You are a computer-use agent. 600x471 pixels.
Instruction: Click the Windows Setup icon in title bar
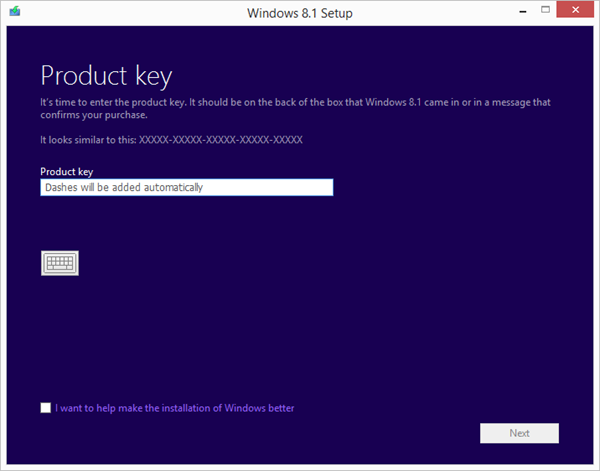click(13, 13)
